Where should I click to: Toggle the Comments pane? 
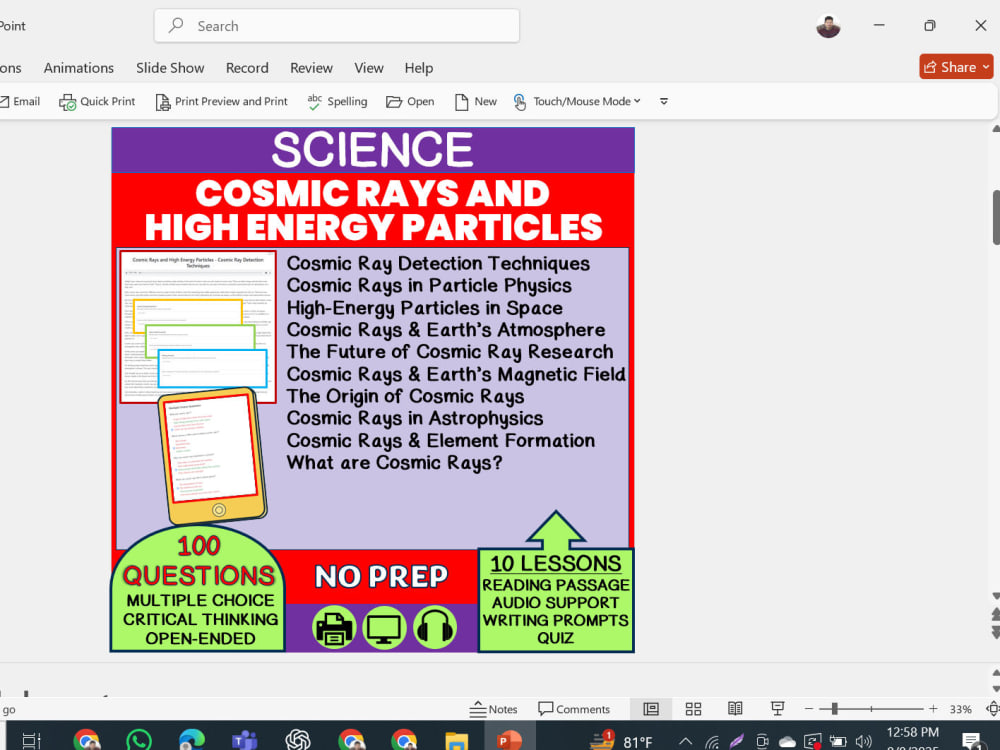(x=574, y=709)
